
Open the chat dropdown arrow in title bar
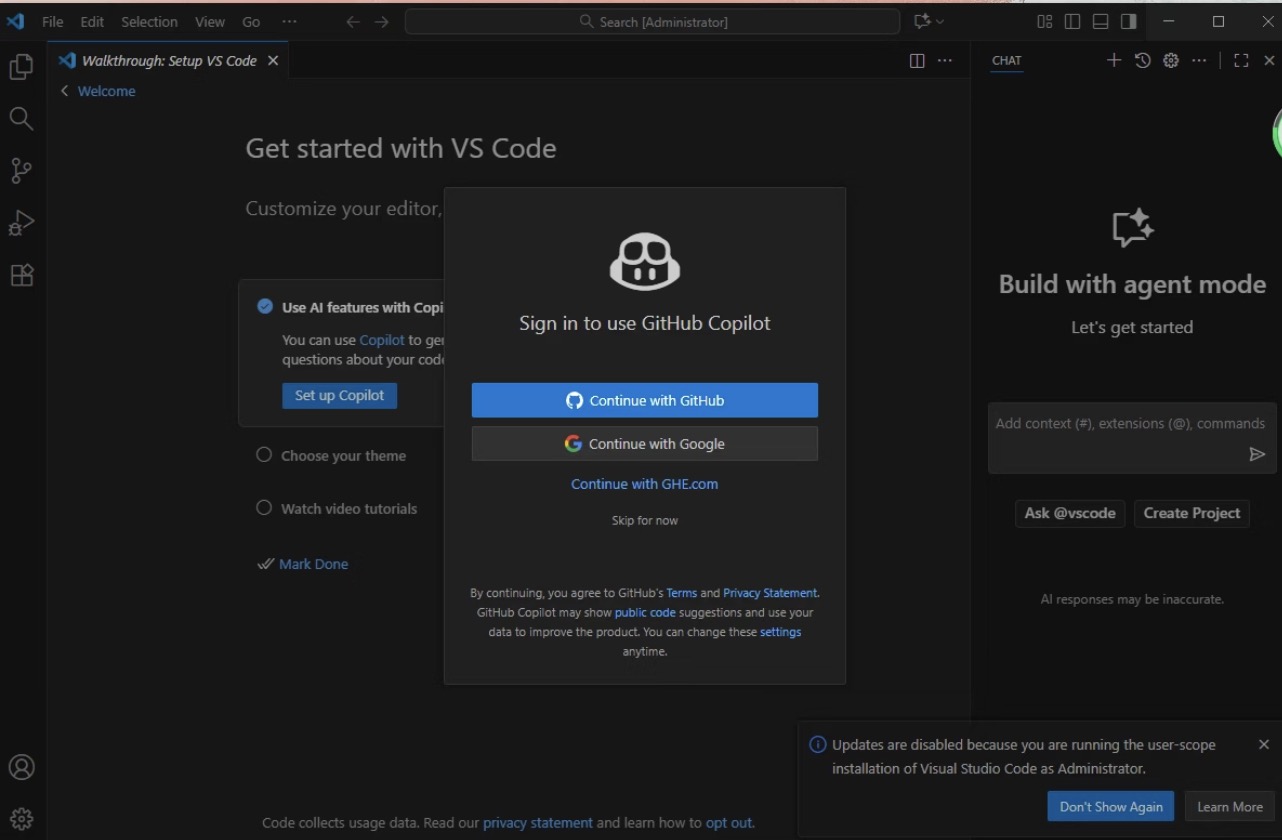(x=940, y=21)
